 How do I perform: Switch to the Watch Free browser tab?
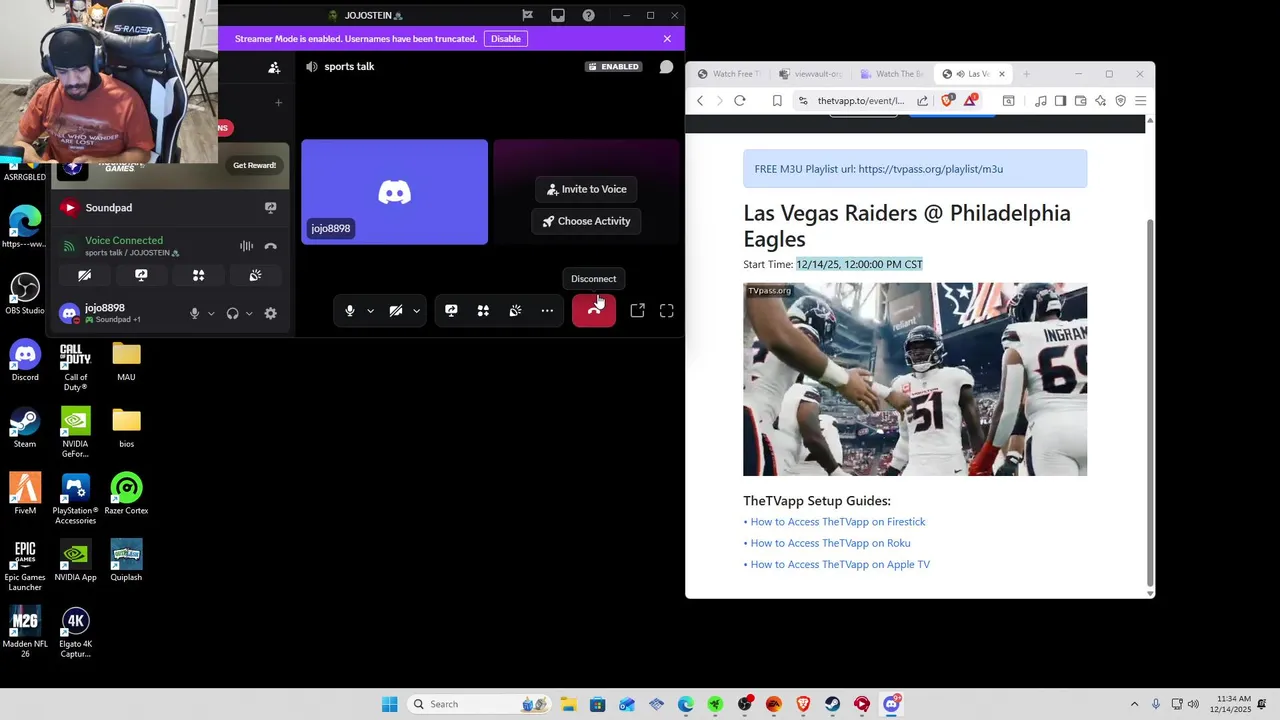tap(729, 74)
